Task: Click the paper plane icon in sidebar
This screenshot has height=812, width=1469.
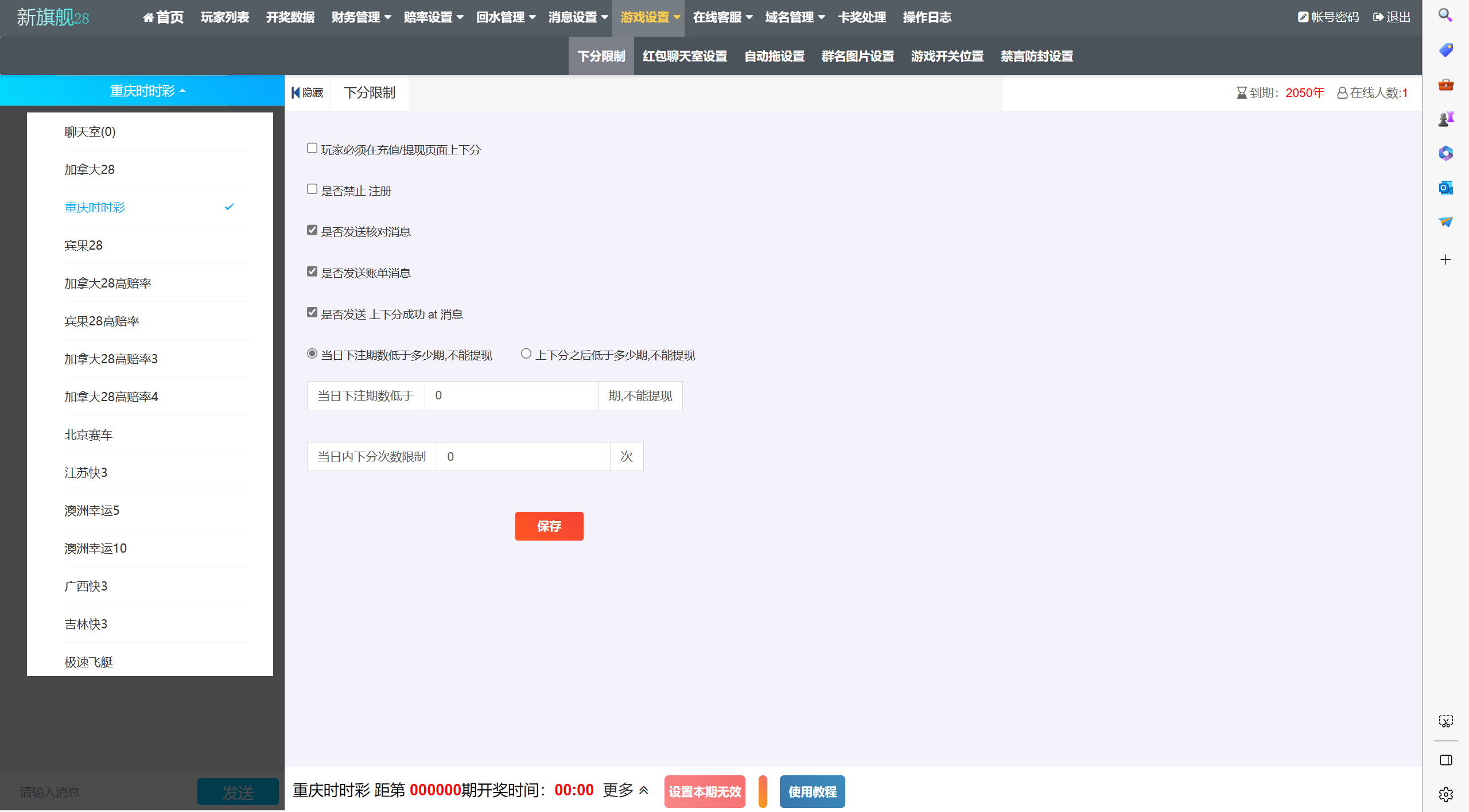Action: (x=1445, y=222)
